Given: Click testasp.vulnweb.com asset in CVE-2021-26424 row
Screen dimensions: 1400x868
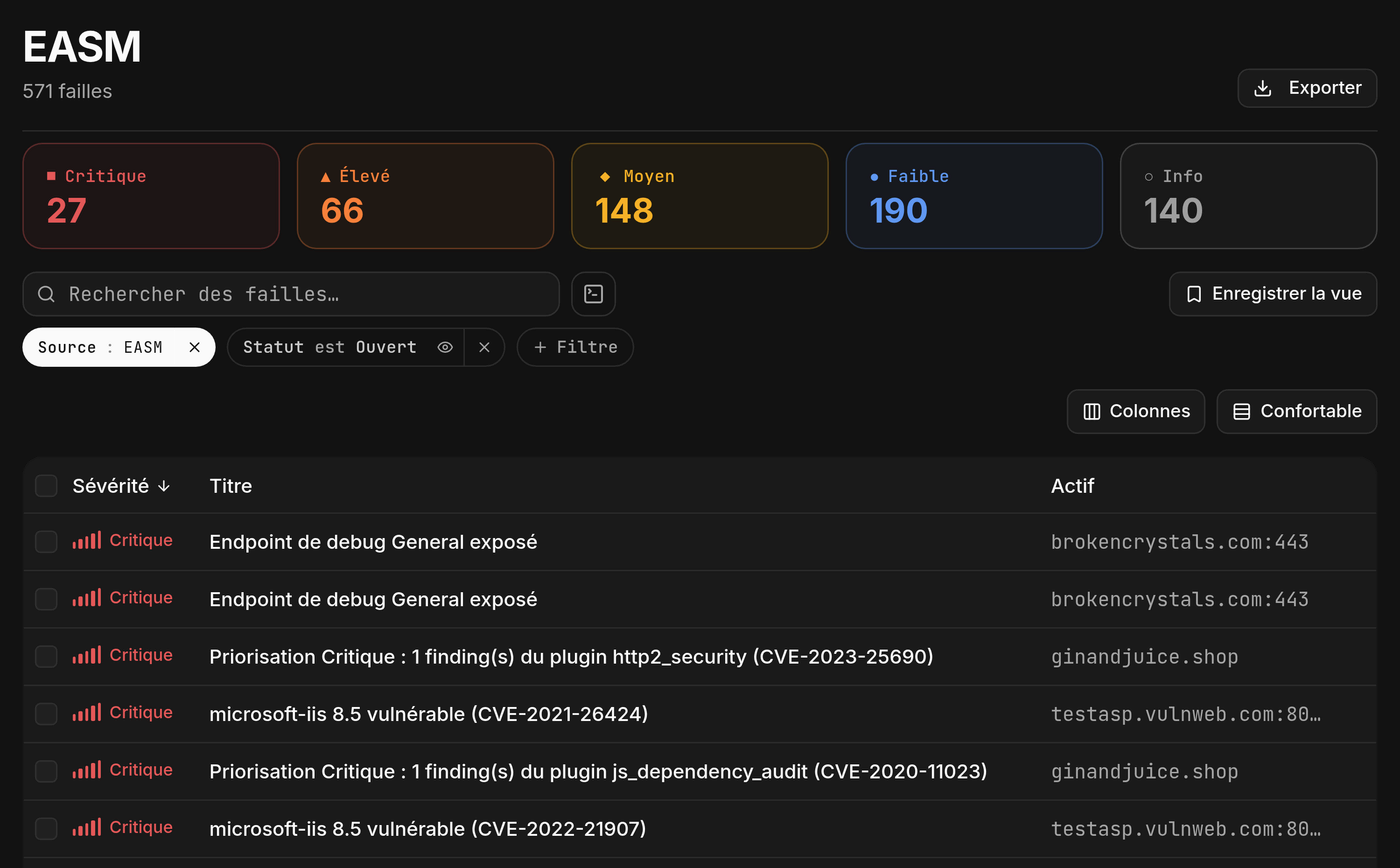Looking at the screenshot, I should pyautogui.click(x=1186, y=714).
